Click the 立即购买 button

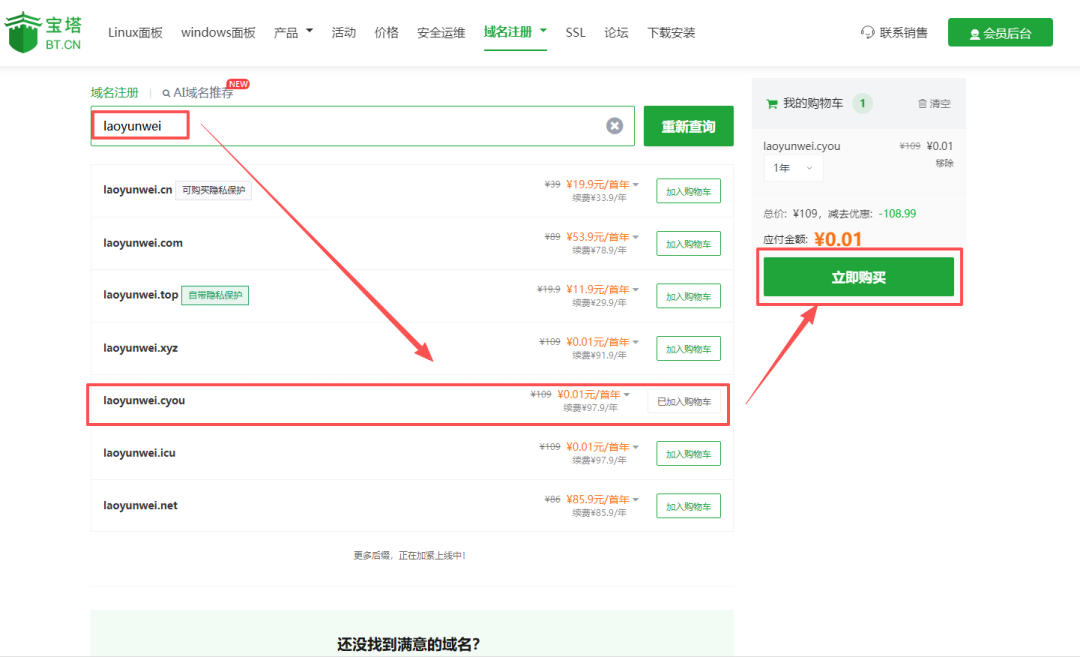(858, 277)
